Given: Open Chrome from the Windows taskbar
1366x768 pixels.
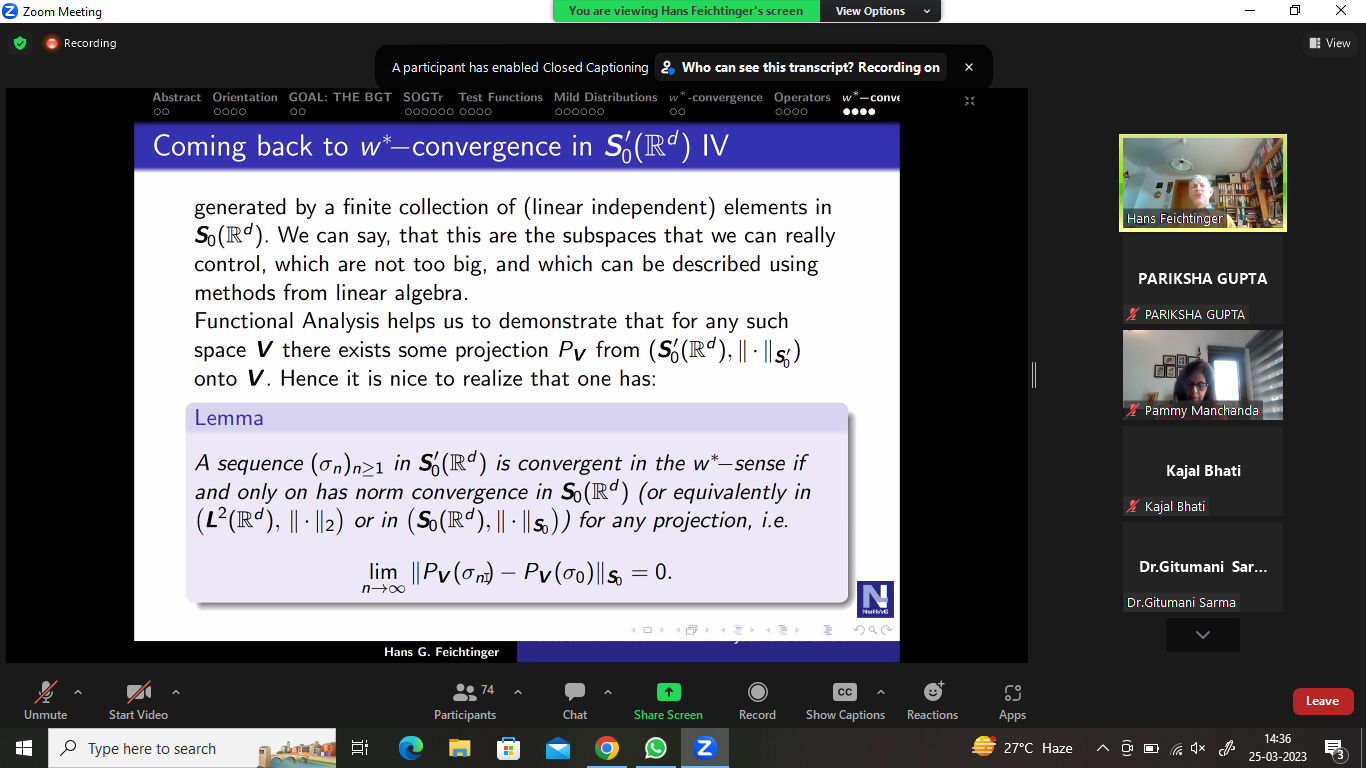Looking at the screenshot, I should point(606,748).
